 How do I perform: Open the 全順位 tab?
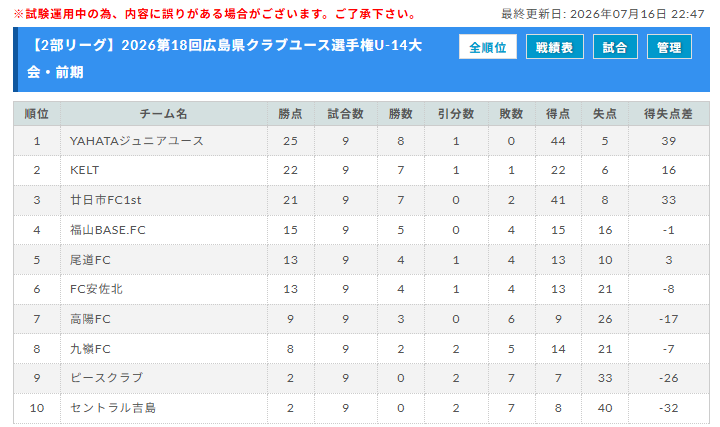[x=488, y=47]
